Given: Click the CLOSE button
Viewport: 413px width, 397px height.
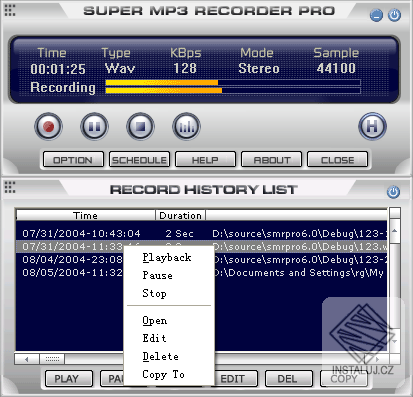Looking at the screenshot, I should coord(337,160).
